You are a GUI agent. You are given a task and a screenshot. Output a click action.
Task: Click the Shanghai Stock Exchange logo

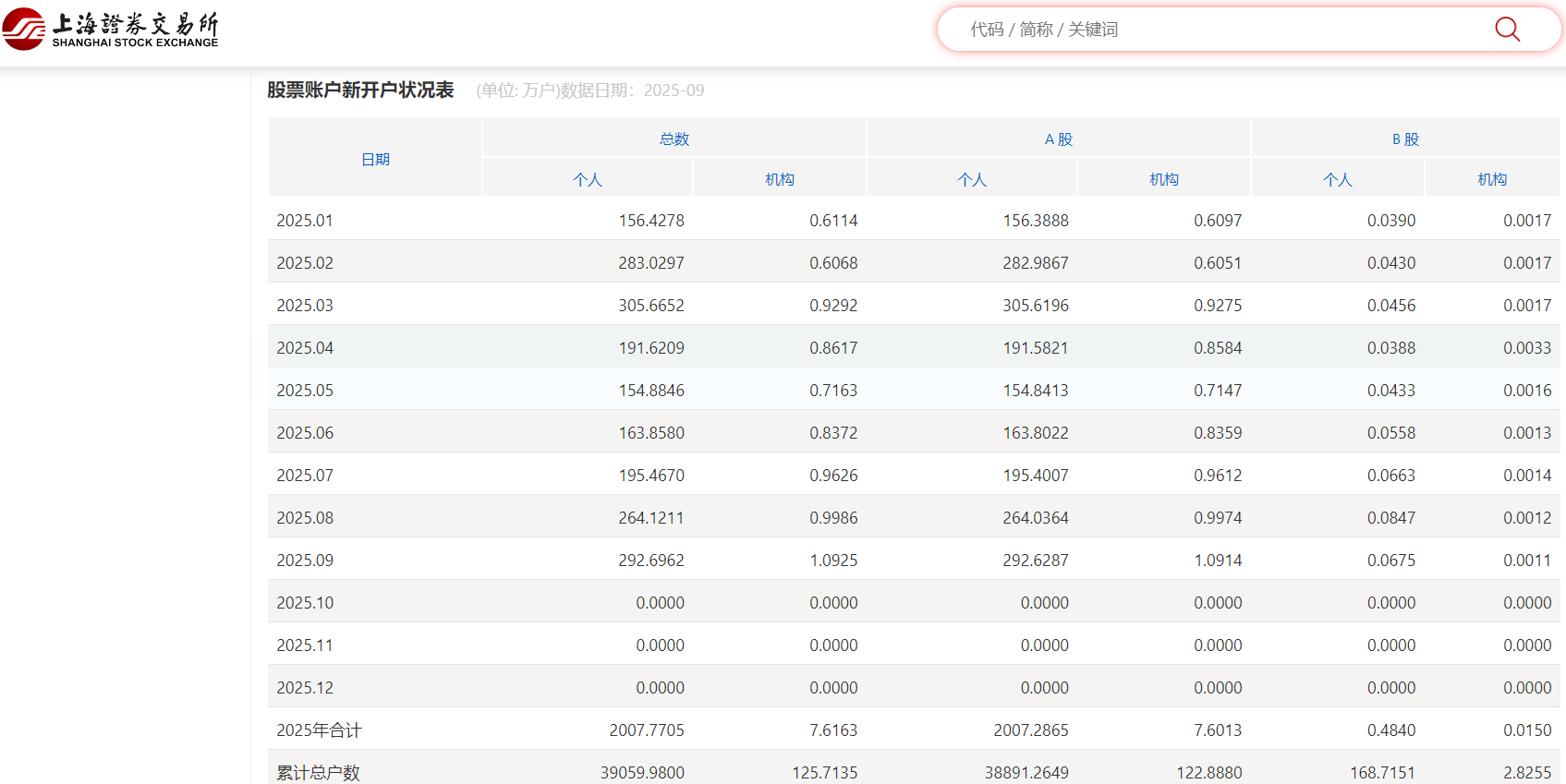pos(111,30)
